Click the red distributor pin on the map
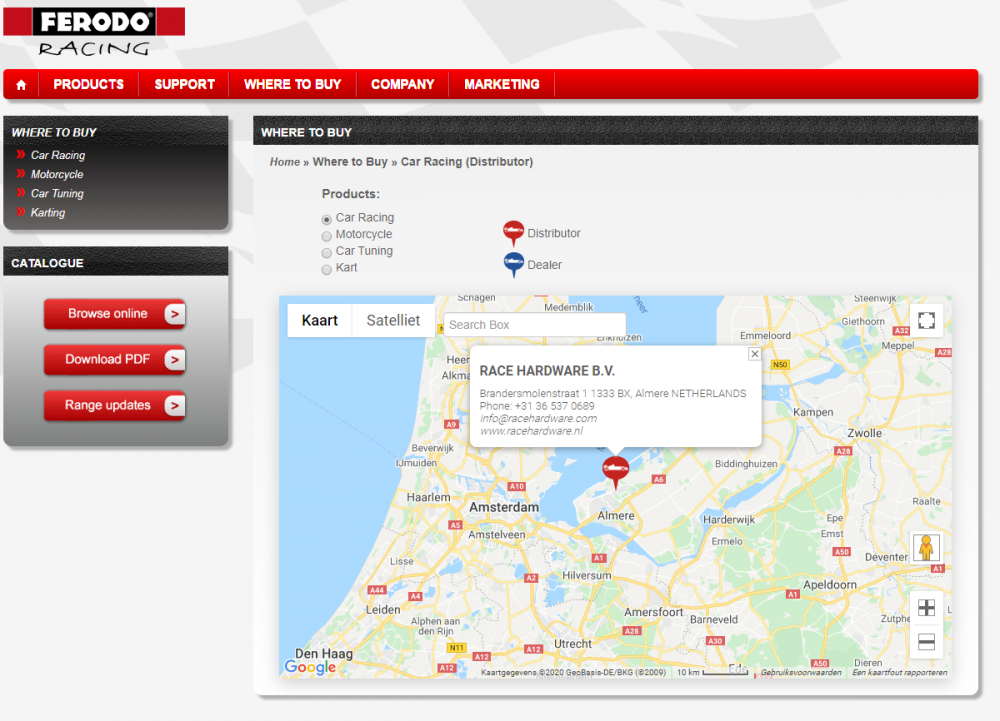 click(615, 472)
